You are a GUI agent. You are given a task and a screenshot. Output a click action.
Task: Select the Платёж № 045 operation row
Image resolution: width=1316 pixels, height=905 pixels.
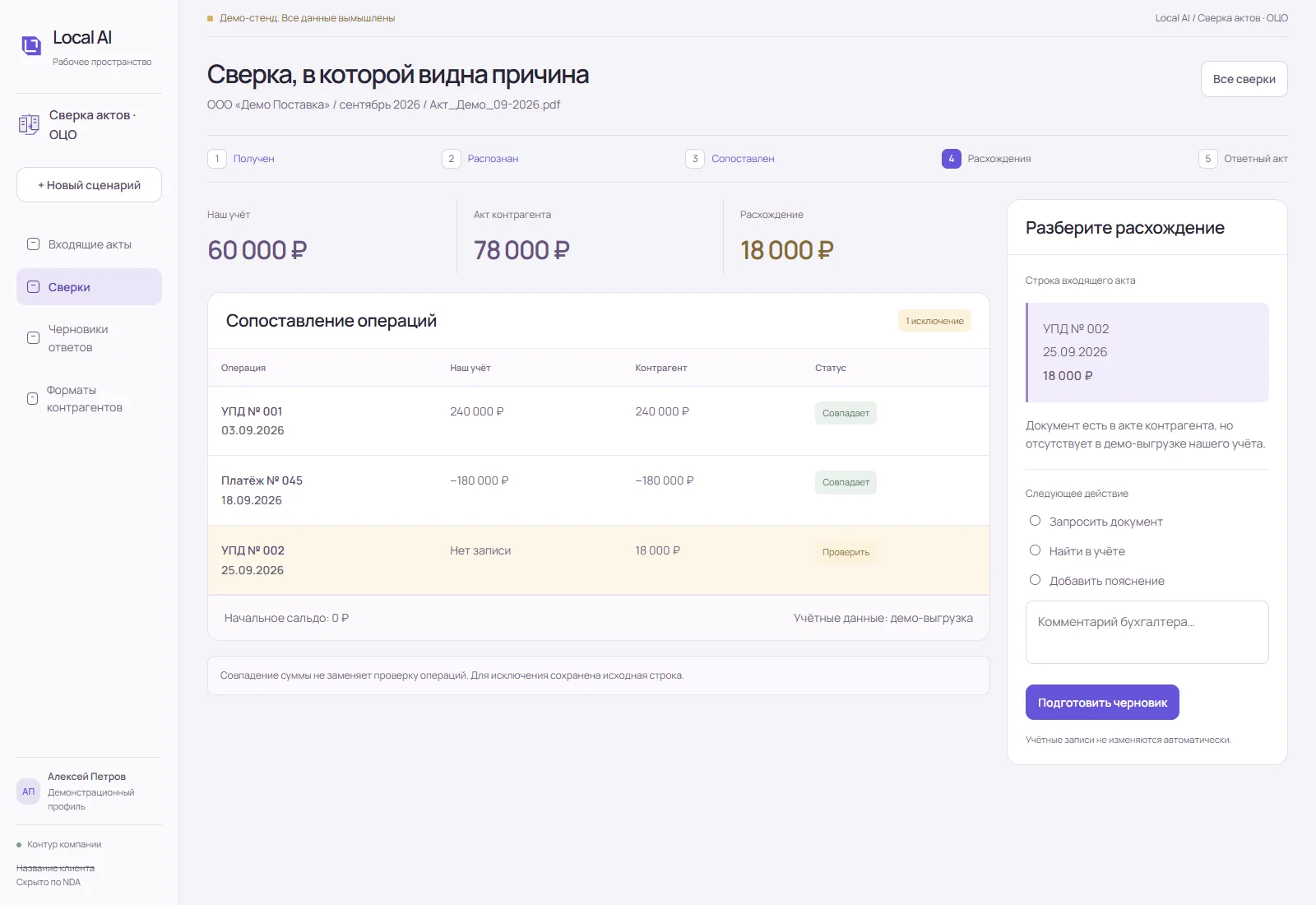(x=599, y=490)
